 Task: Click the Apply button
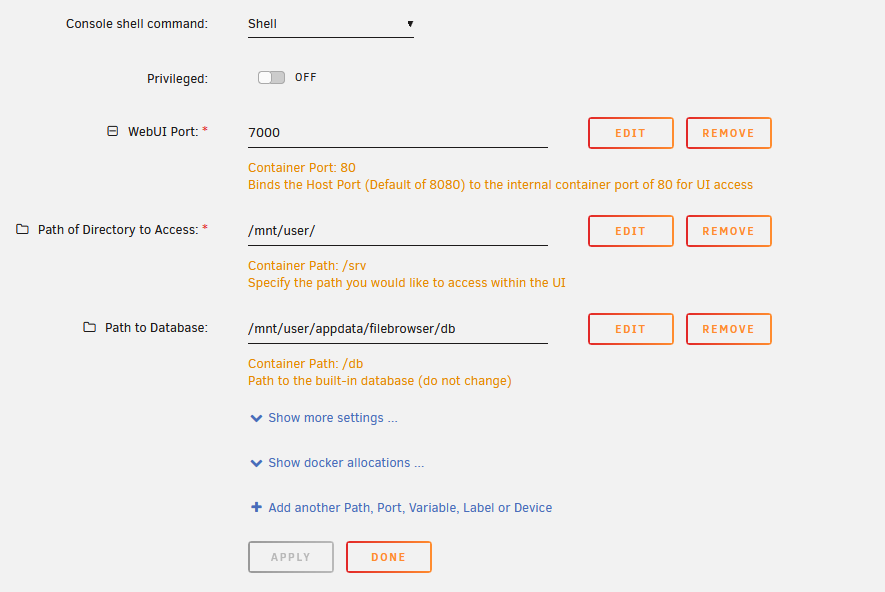click(291, 557)
